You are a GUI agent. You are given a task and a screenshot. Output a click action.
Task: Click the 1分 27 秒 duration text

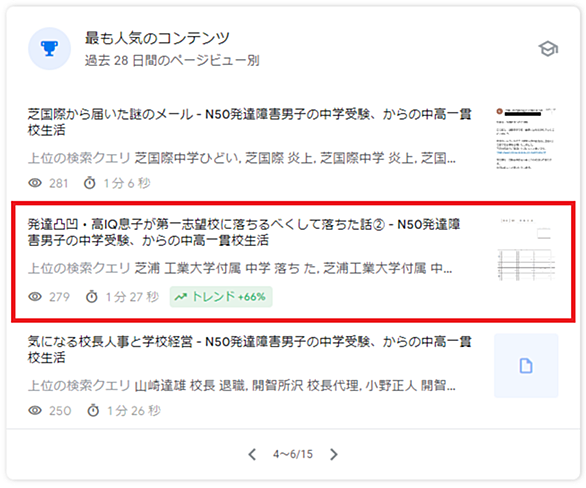[x=132, y=297]
